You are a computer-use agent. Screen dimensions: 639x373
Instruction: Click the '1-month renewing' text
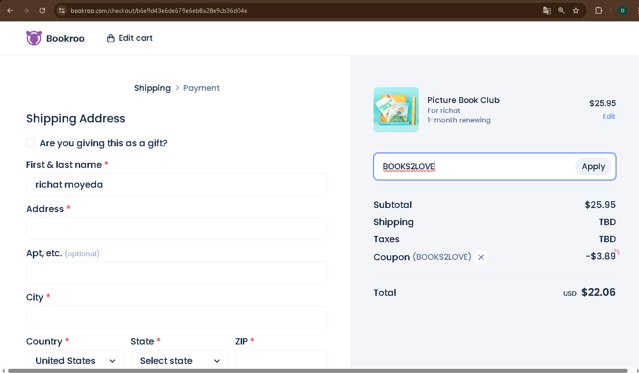click(x=459, y=120)
